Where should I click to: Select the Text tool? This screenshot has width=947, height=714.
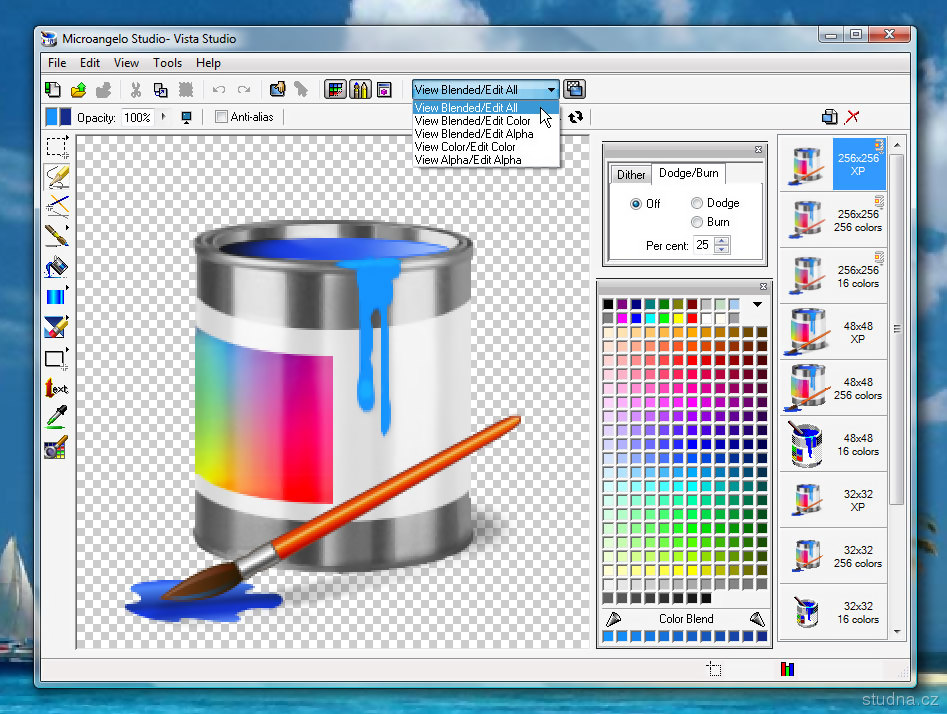coord(56,387)
